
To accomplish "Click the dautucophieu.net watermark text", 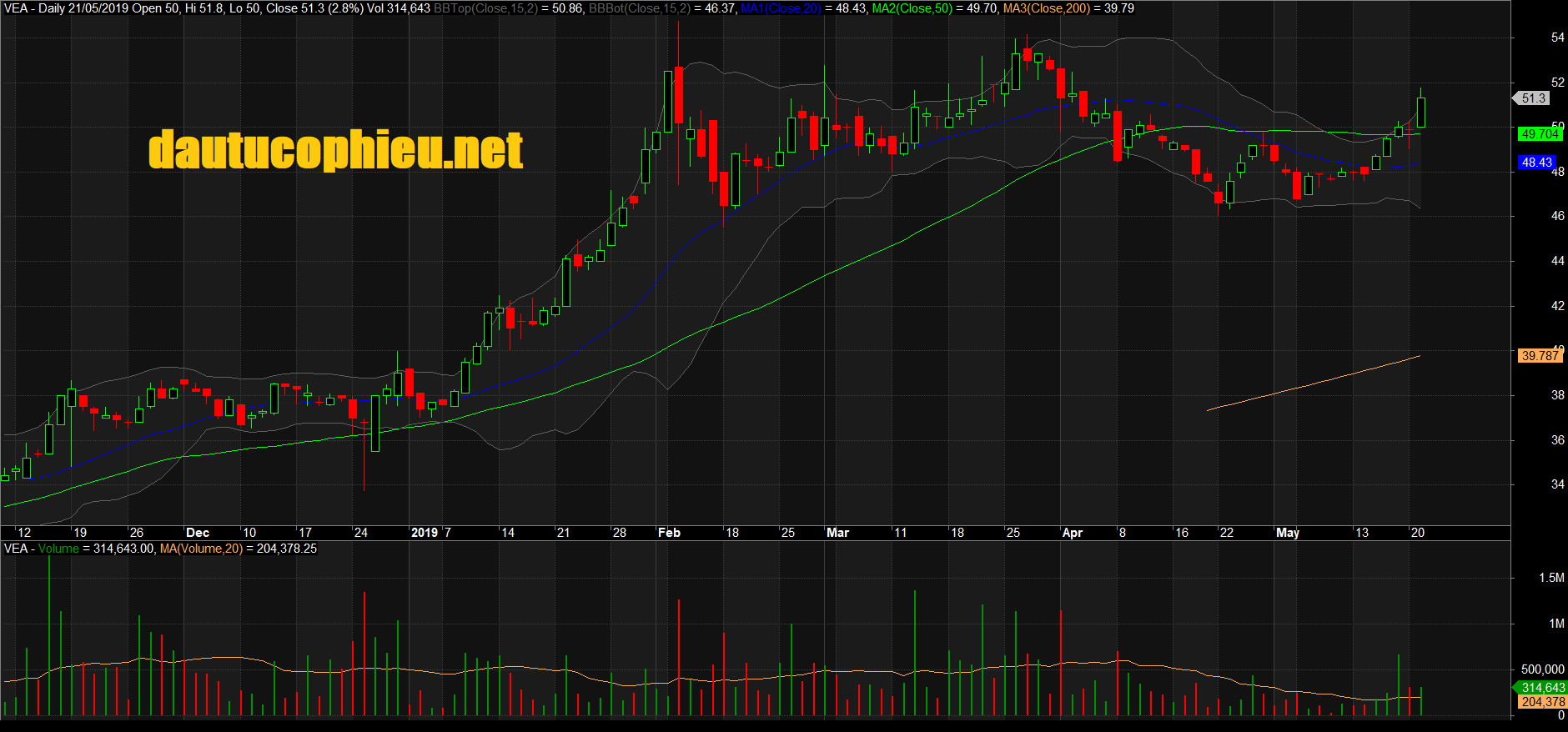I will 335,150.
